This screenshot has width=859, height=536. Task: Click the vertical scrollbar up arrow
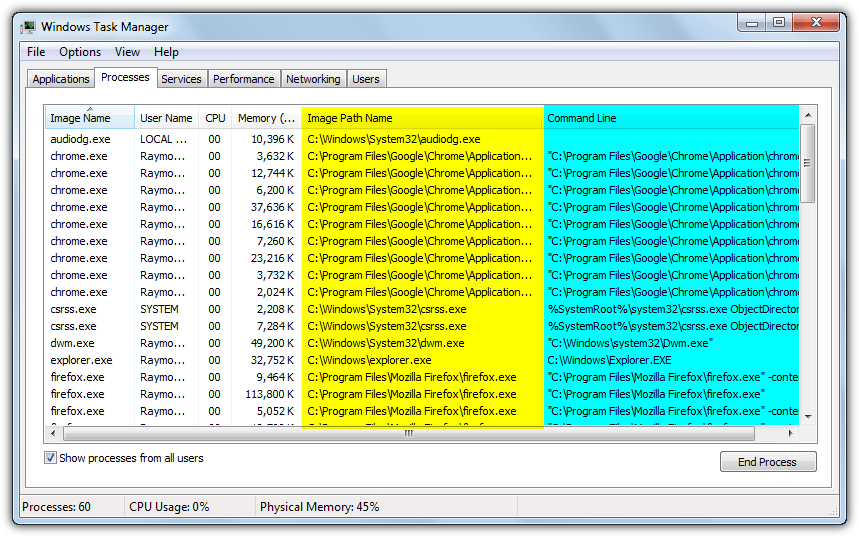pyautogui.click(x=808, y=115)
